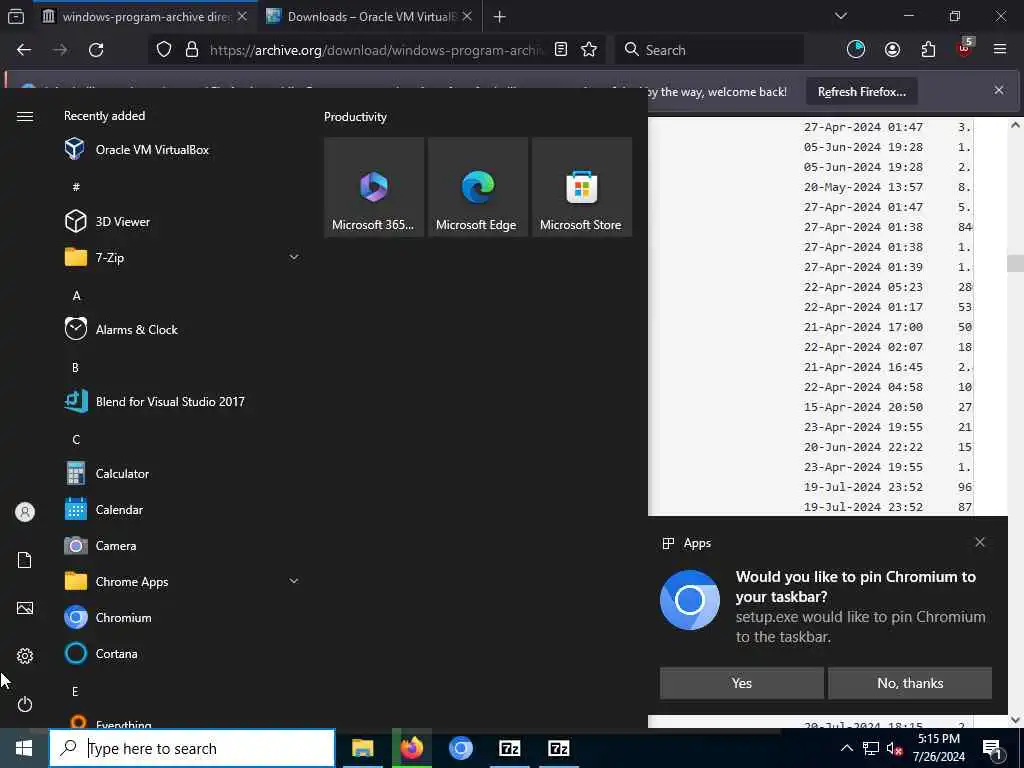The height and width of the screenshot is (768, 1024).
Task: Open the Microsoft 365 tile
Action: pos(374,187)
